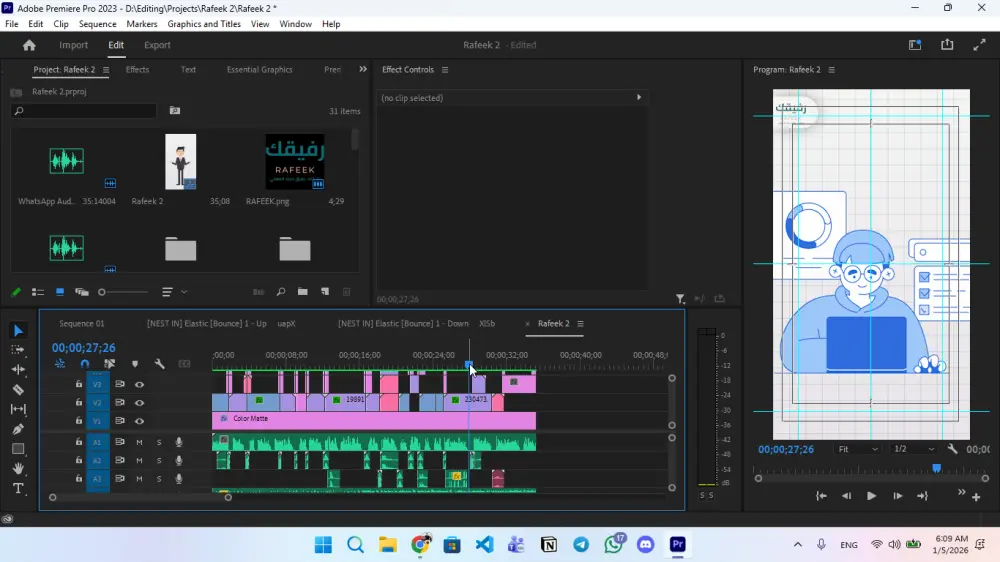
Task: Create a New Bin in Project panel
Action: [x=302, y=292]
